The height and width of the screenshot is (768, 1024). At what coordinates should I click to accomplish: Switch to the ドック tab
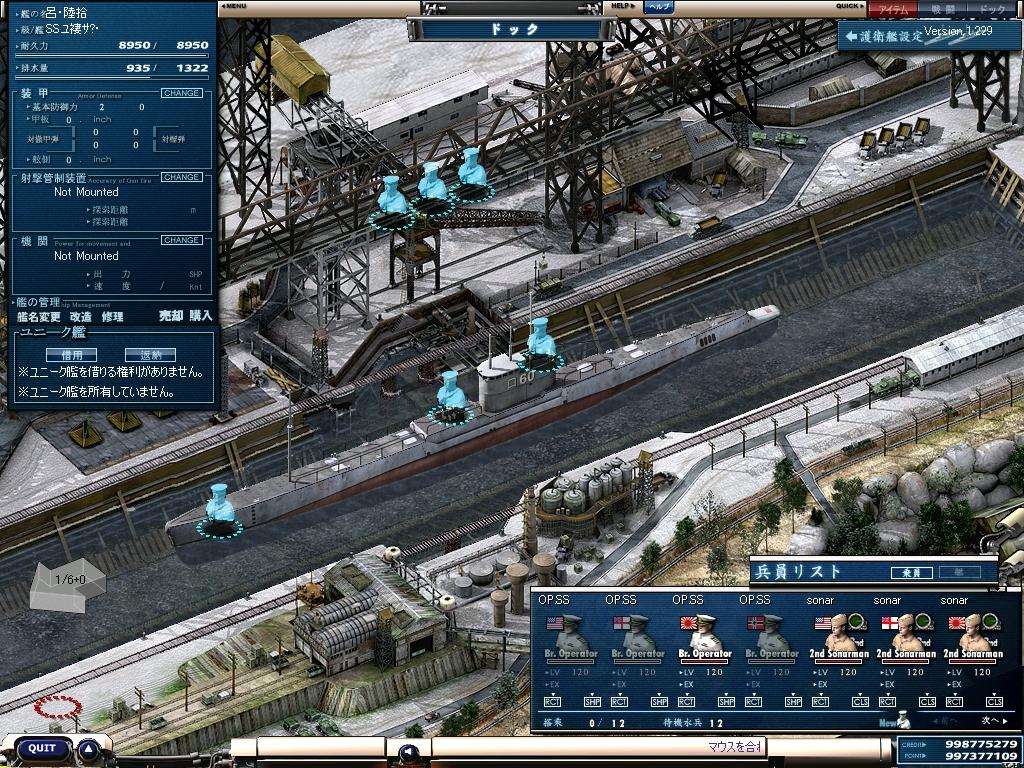pos(990,9)
